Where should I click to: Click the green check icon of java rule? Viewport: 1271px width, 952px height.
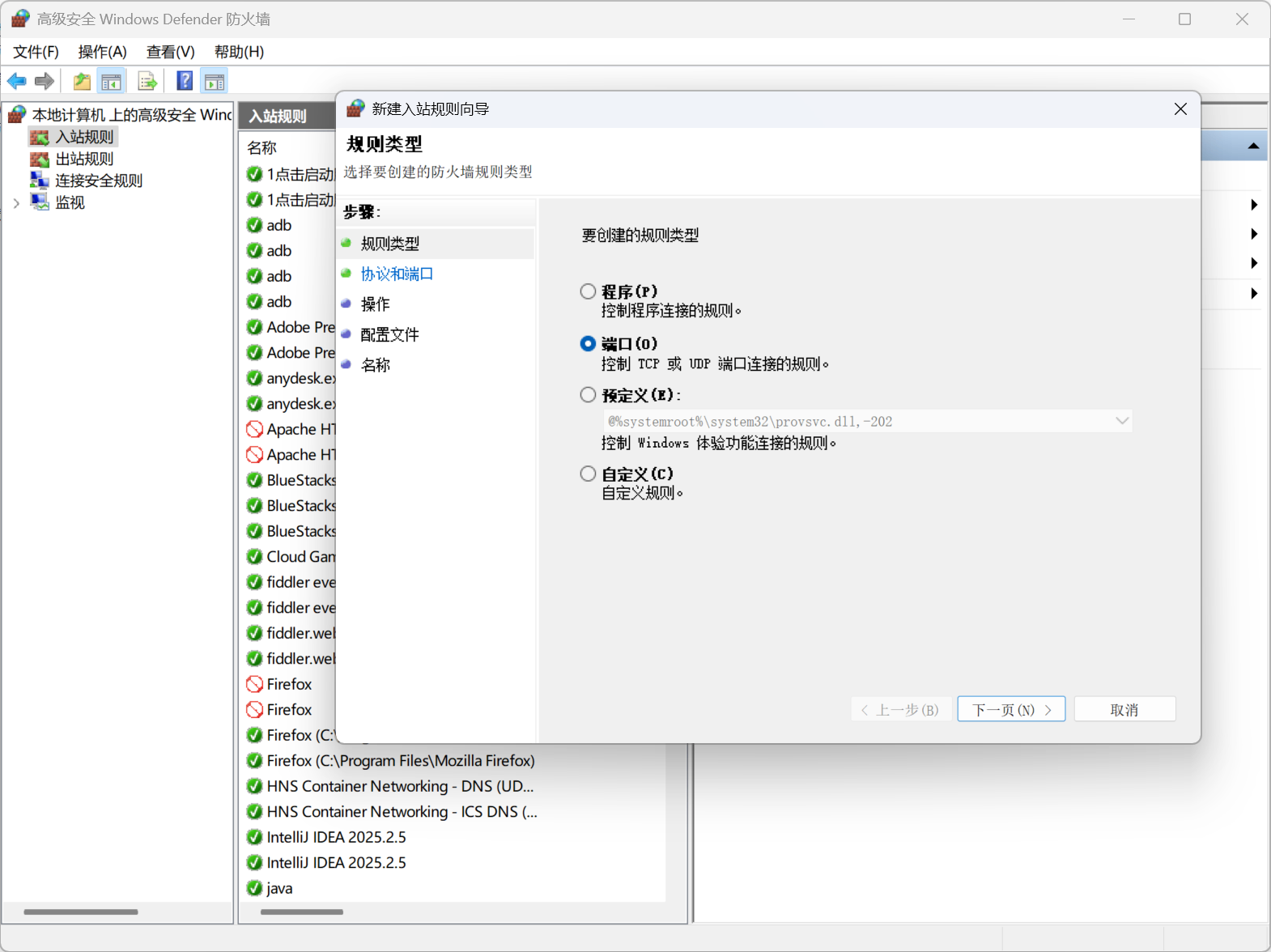tap(255, 888)
